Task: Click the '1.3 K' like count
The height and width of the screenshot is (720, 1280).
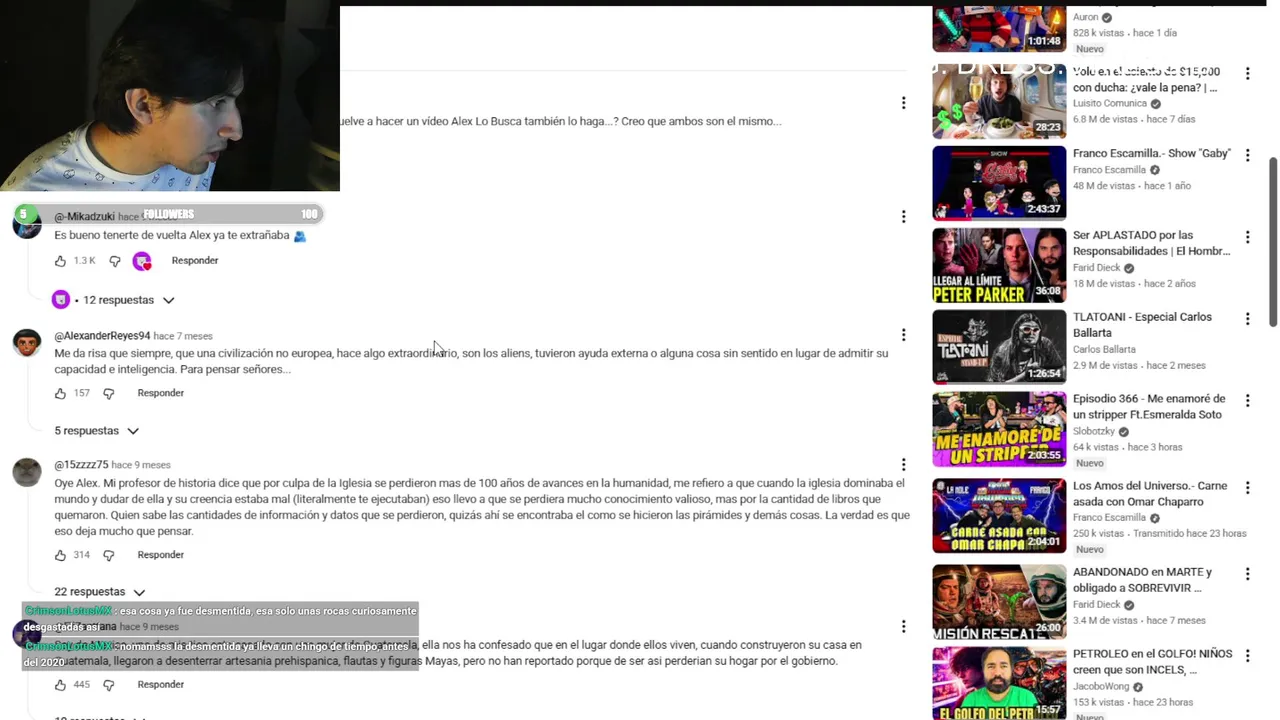Action: pyautogui.click(x=84, y=261)
